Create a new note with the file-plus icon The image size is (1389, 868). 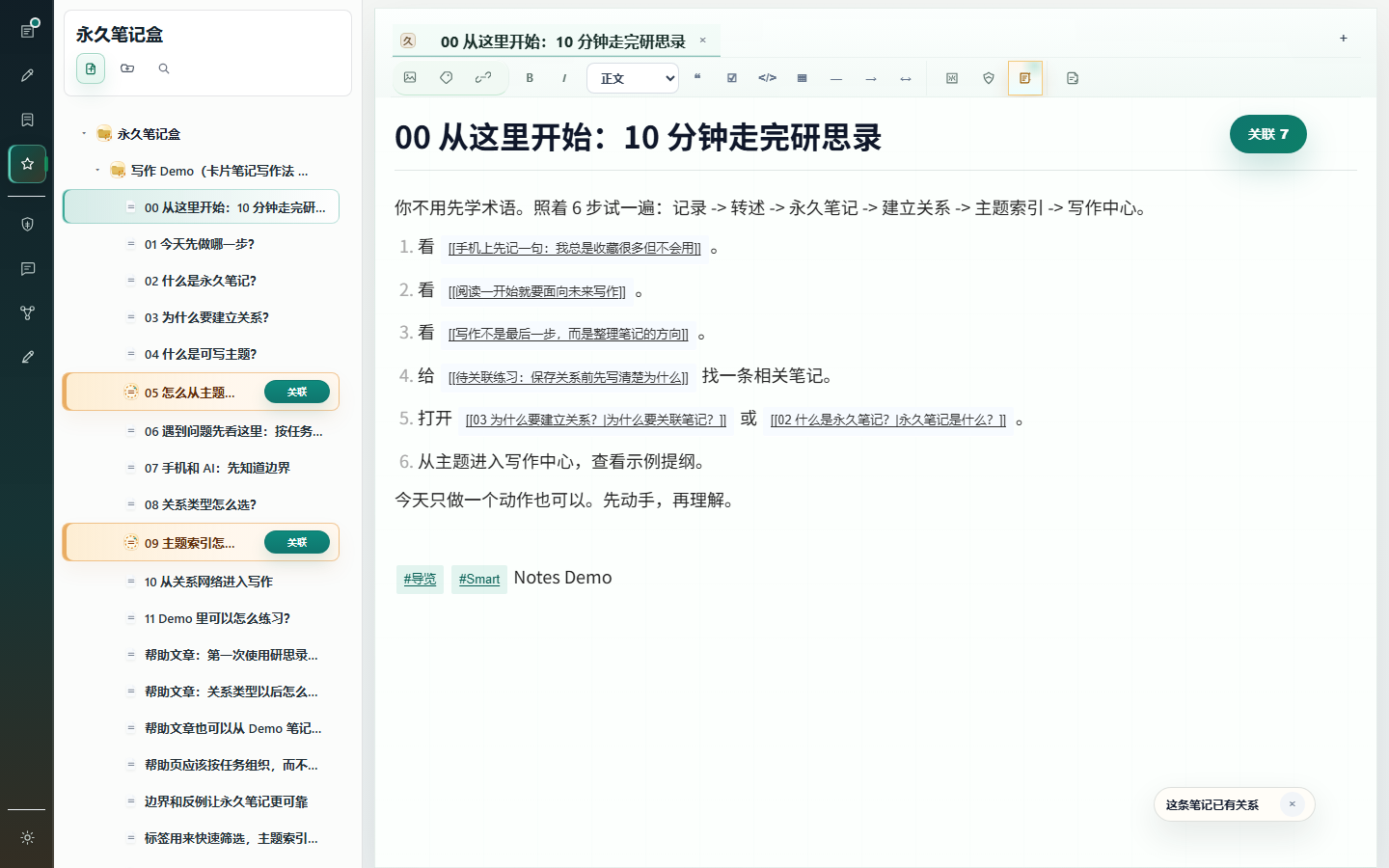point(91,68)
